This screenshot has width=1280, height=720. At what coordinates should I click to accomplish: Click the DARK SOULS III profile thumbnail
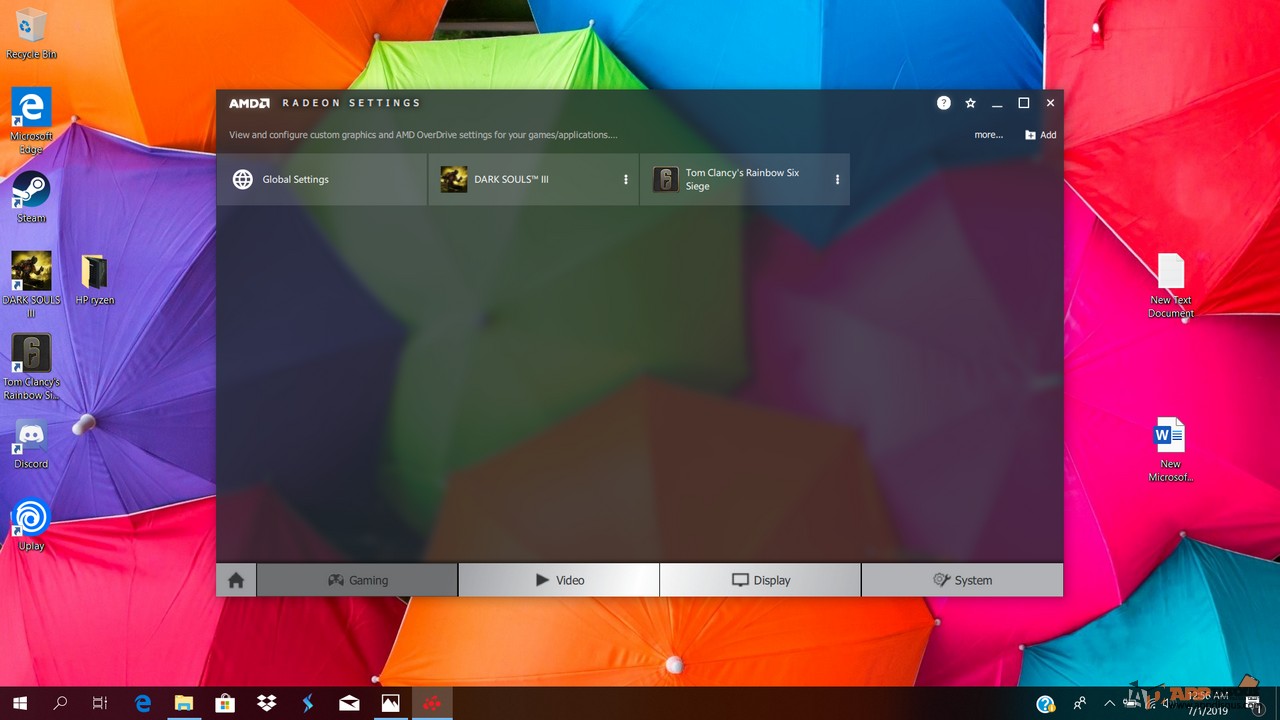tap(454, 179)
